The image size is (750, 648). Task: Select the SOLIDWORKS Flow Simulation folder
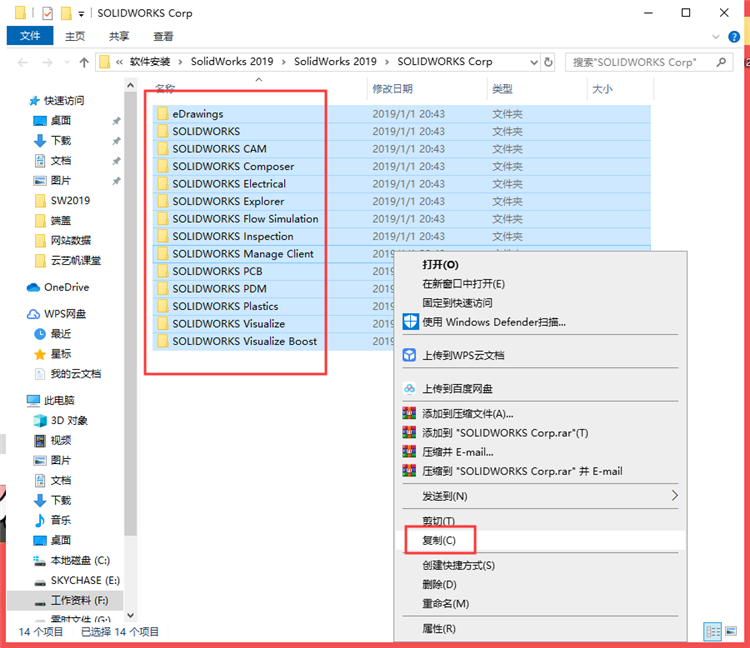402,219
